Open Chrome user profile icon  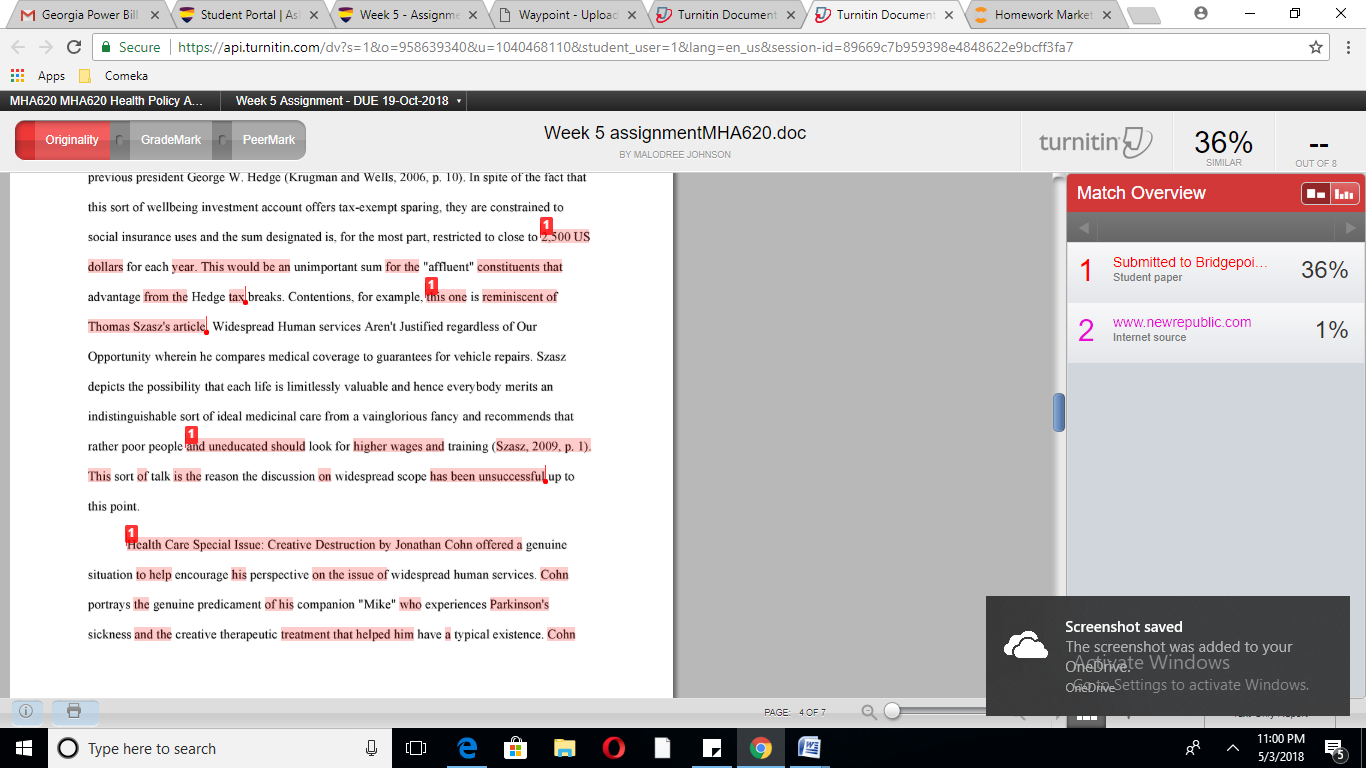pyautogui.click(x=1201, y=14)
